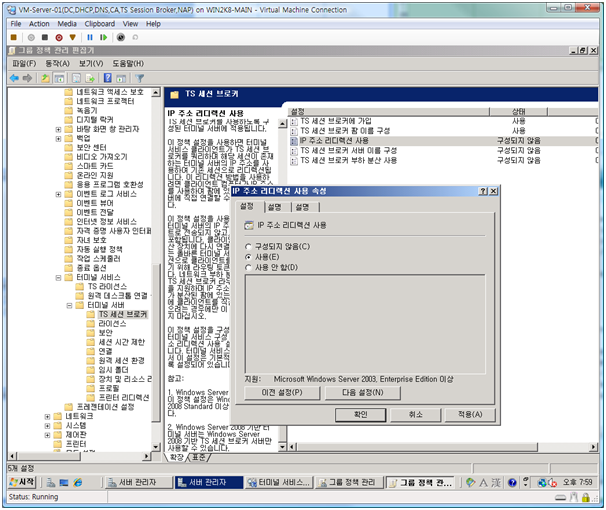Click the Export list icon
The width and height of the screenshot is (606, 510).
point(90,78)
